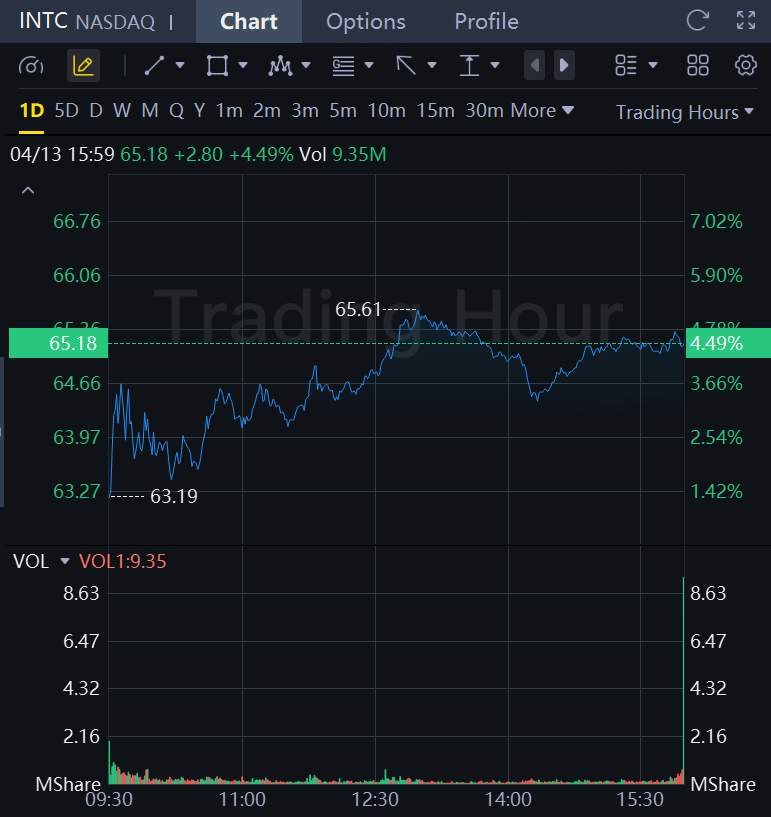Refresh the INTC chart data
This screenshot has height=817, width=771.
coord(698,21)
